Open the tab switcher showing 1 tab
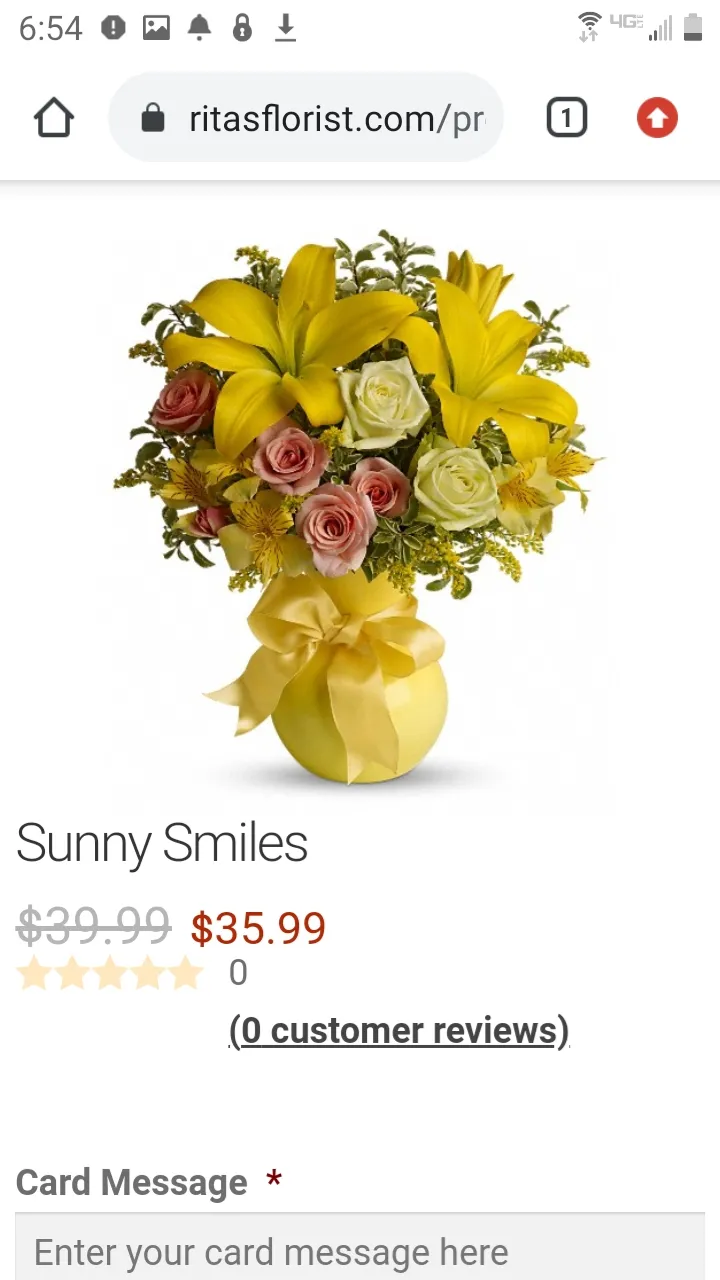 coord(566,119)
